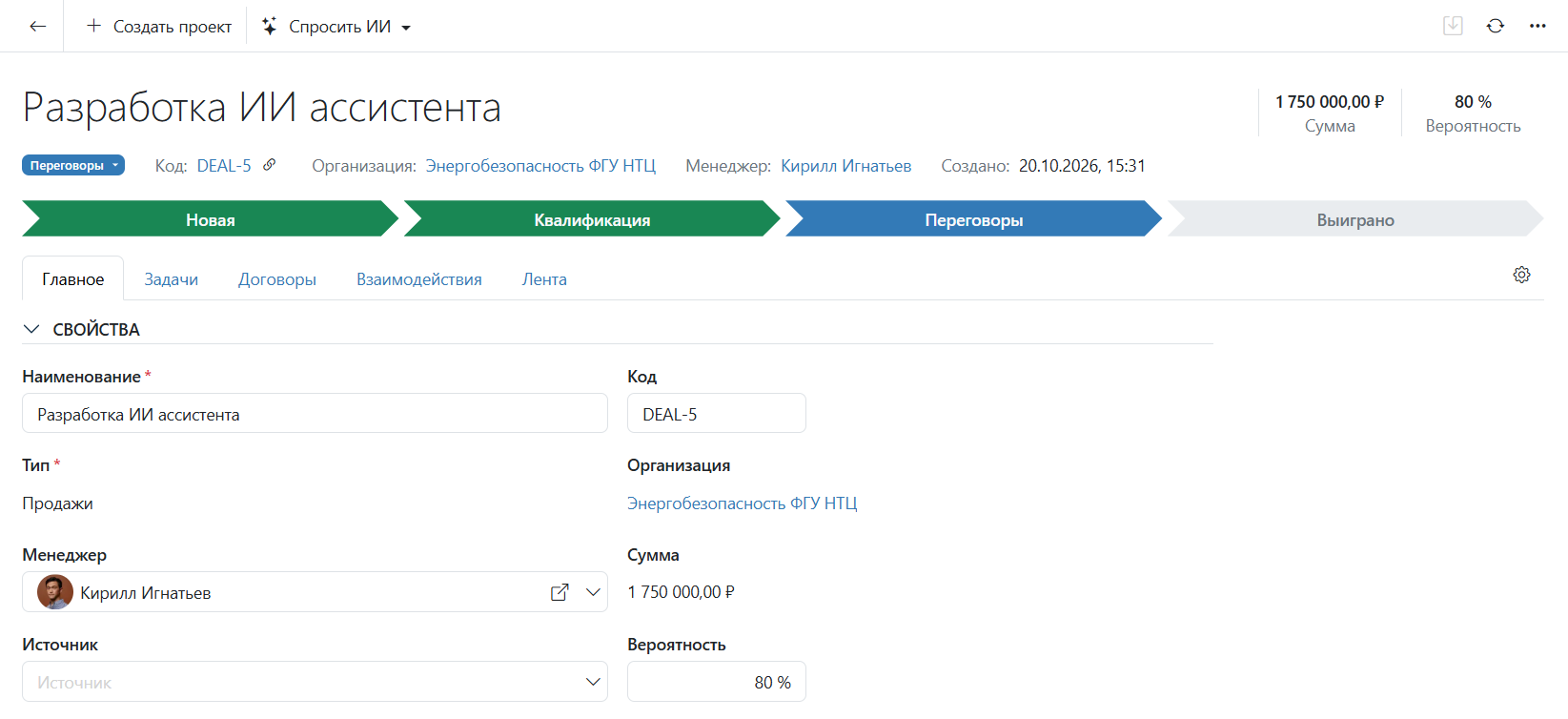Open Энергобезопасность ФГУ НТЦ link in header

(540, 166)
